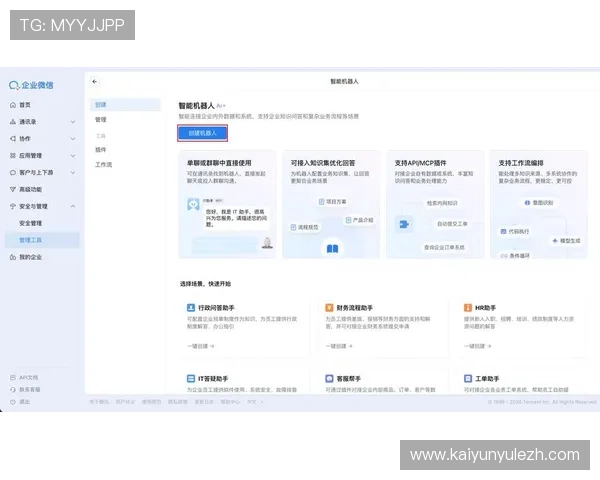Click the 退出 power icon

coord(13,402)
